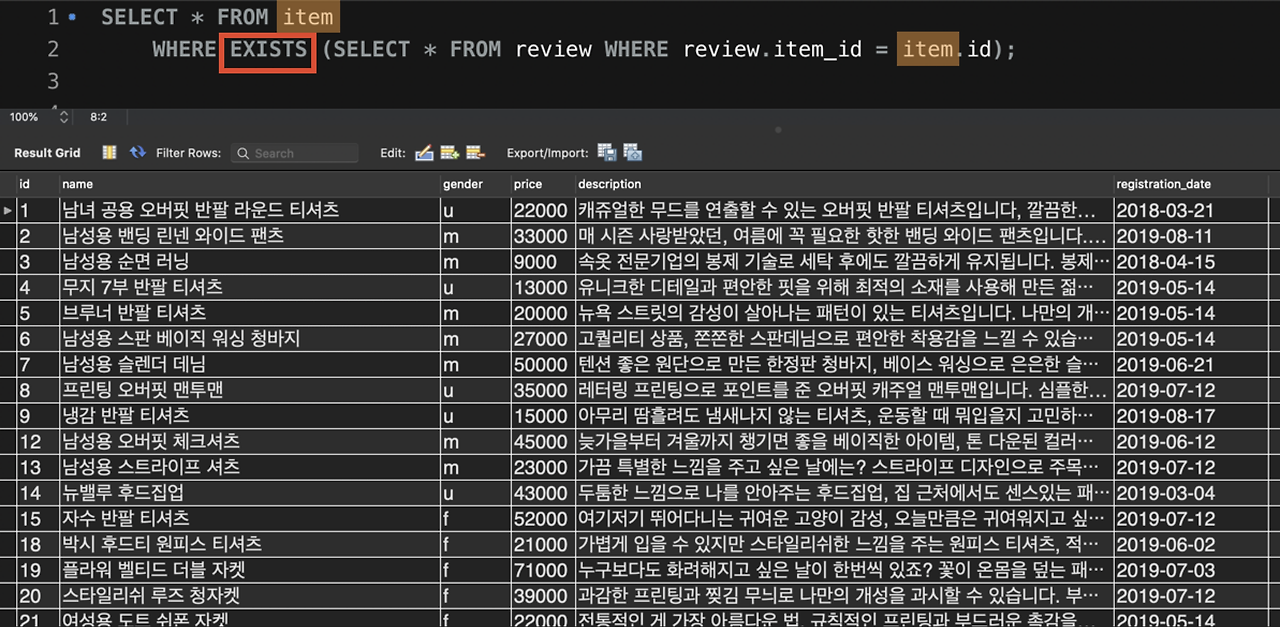Click the row selector arrow for row 1
The height and width of the screenshot is (627, 1280).
point(8,210)
